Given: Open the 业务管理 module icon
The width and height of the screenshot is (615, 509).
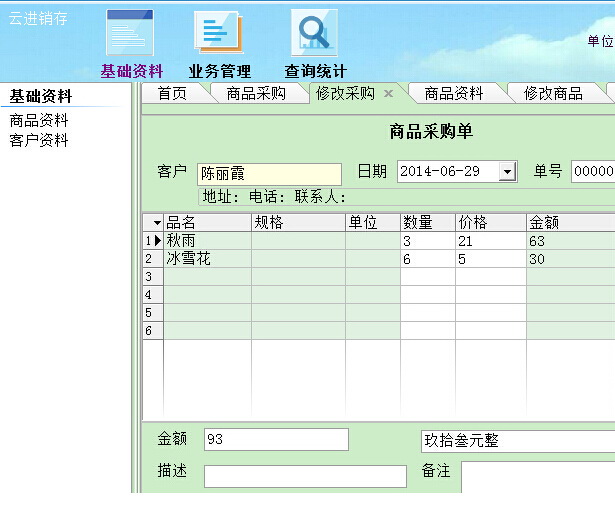Looking at the screenshot, I should 219,33.
